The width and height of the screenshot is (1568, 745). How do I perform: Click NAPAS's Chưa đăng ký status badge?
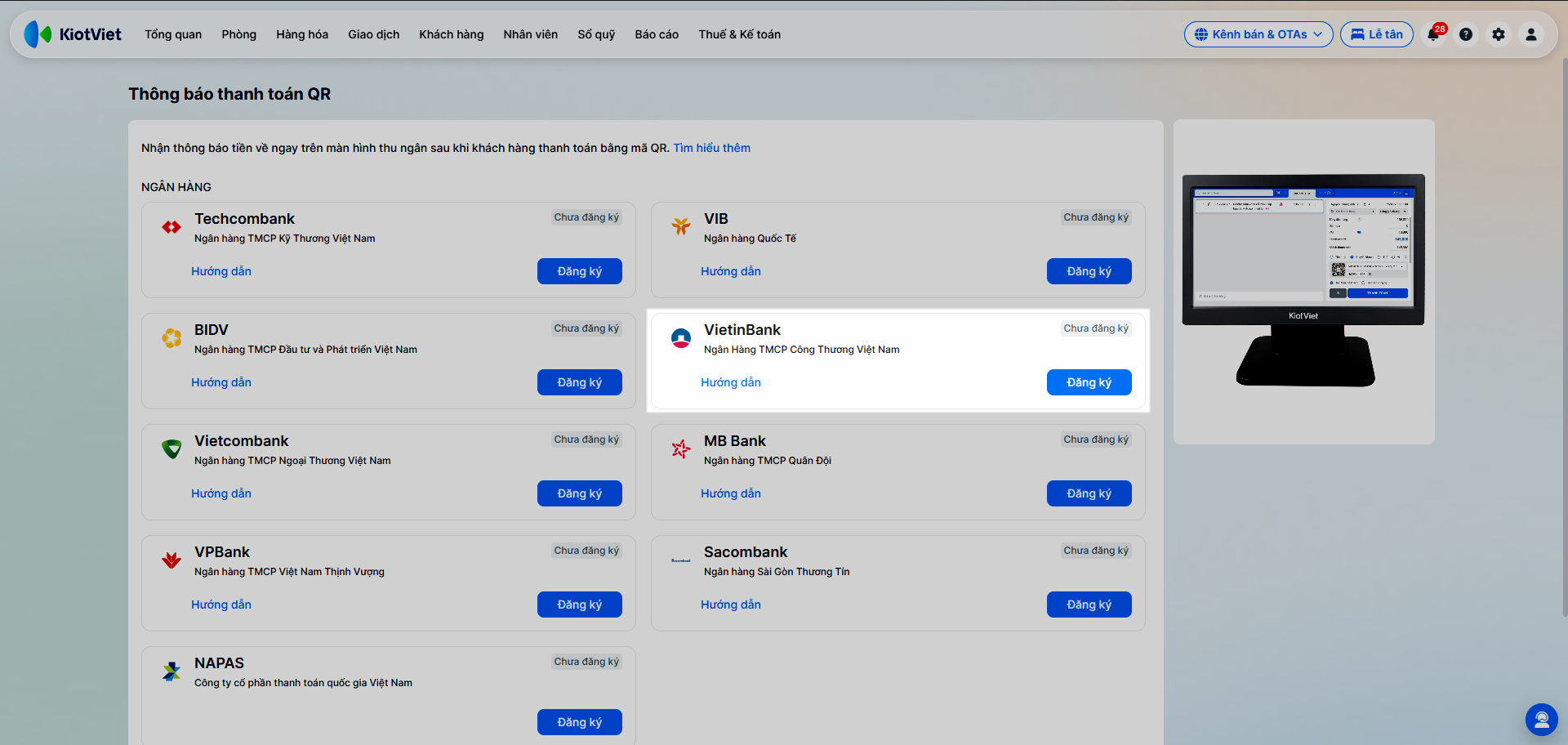point(586,662)
